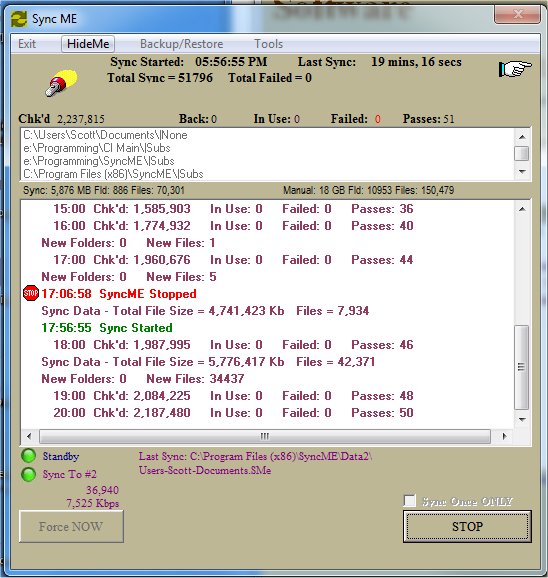Click the Total Sync = 51796 text
The width and height of the screenshot is (548, 578).
coord(160,78)
